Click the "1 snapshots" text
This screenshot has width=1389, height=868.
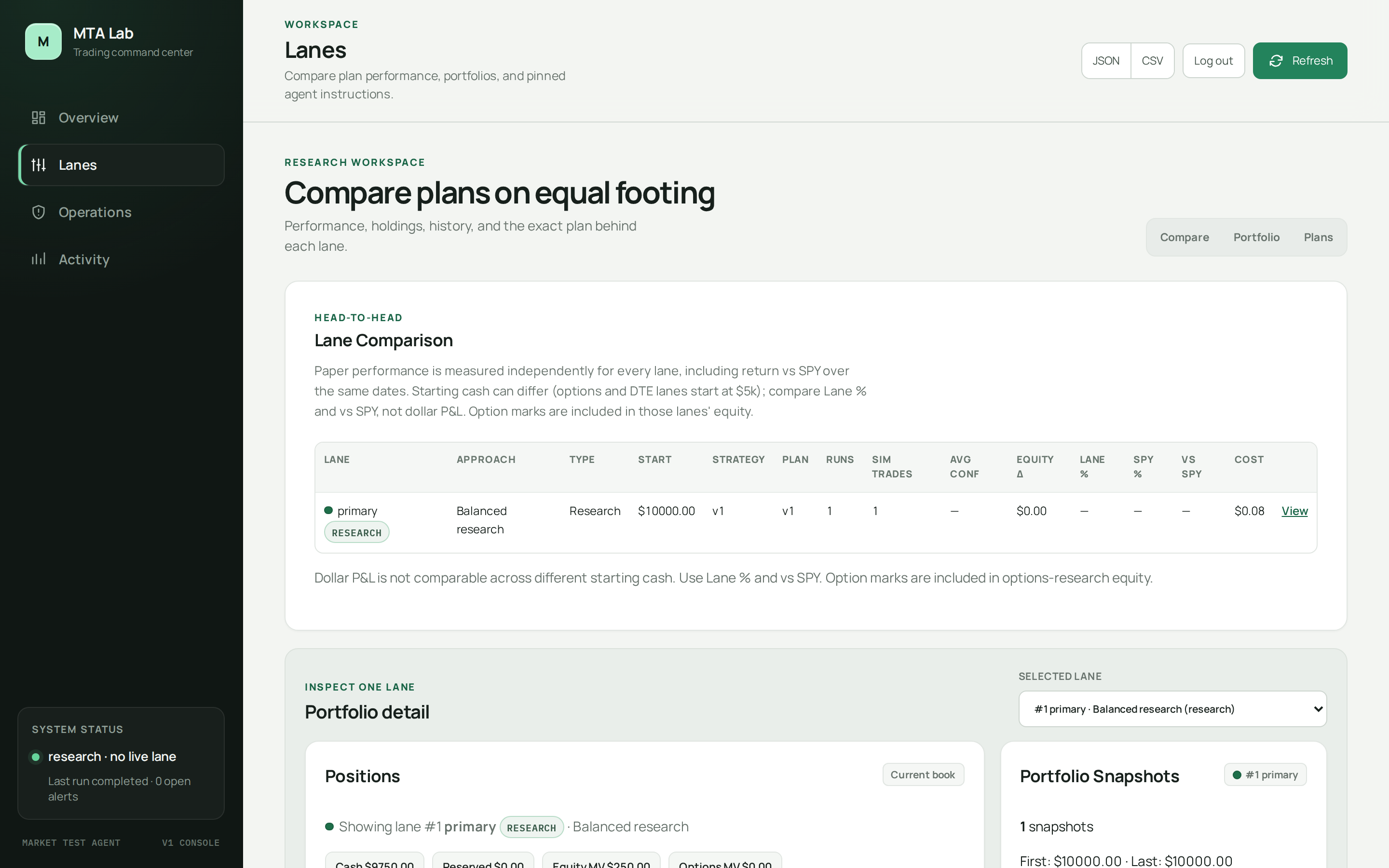(1056, 827)
